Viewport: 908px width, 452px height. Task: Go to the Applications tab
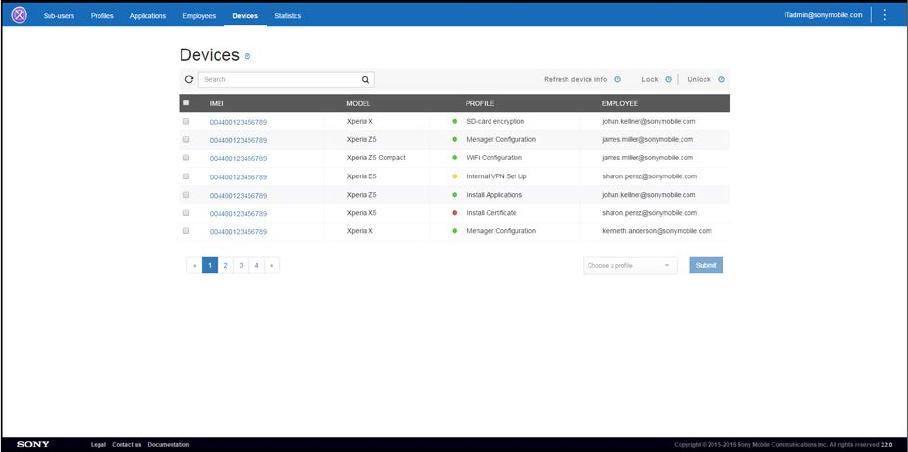point(148,16)
